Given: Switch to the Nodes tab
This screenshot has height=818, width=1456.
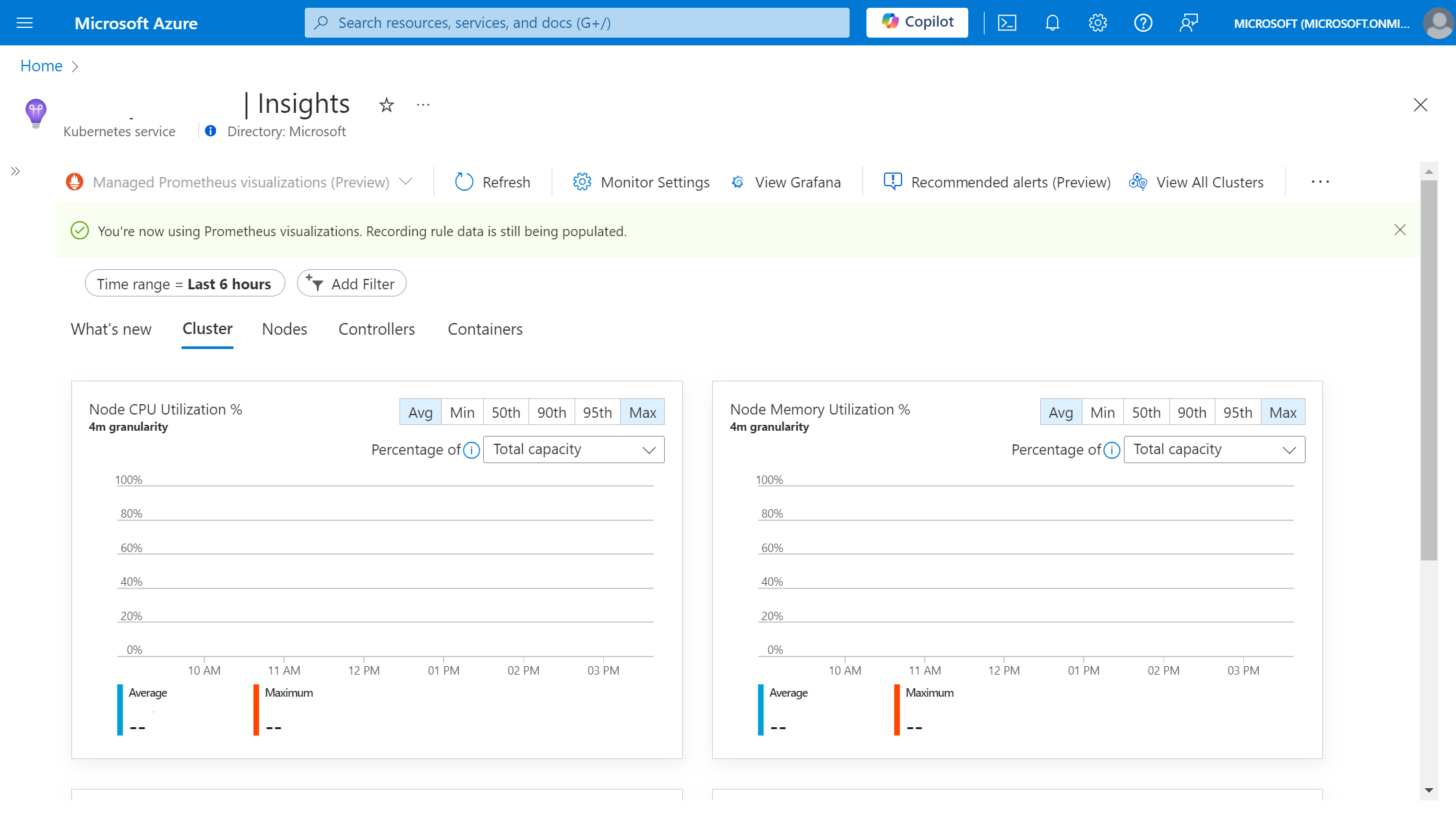Looking at the screenshot, I should click(284, 328).
